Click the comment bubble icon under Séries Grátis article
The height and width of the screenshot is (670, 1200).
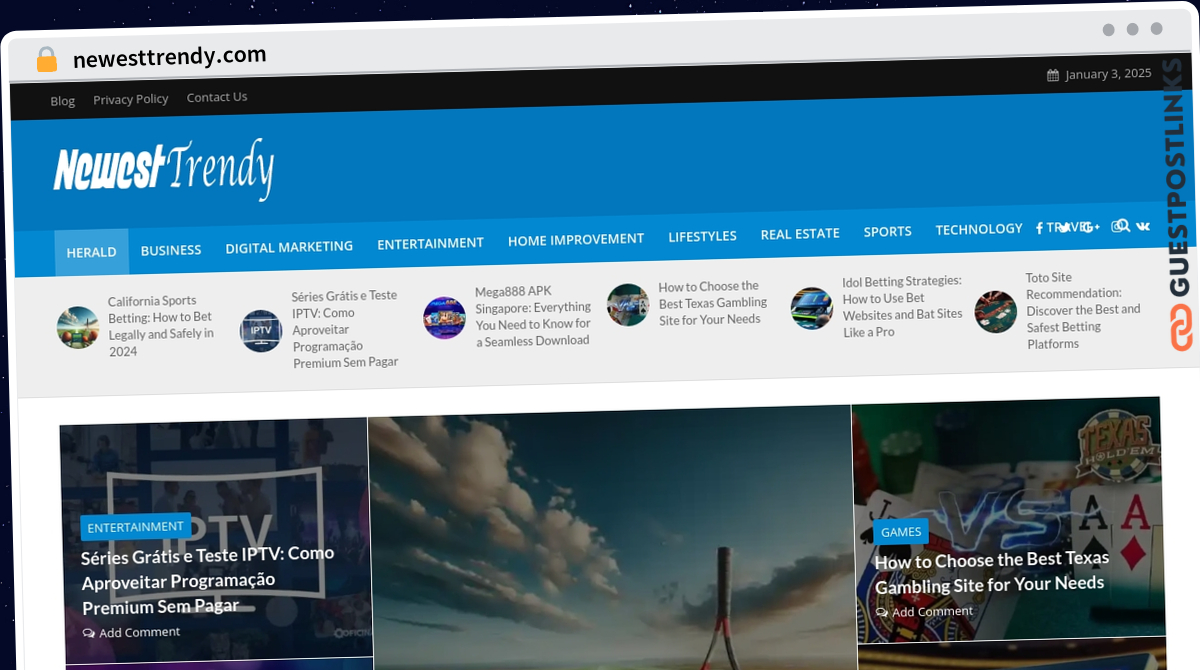point(89,633)
